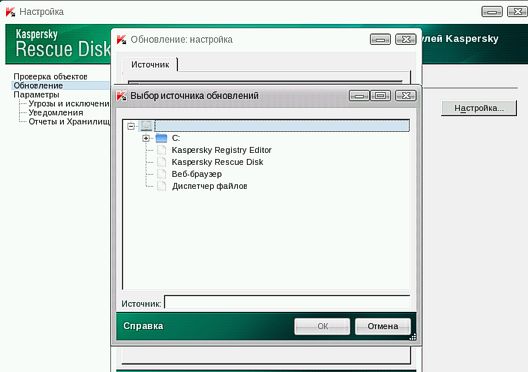Click the blue C: folder icon
Image resolution: width=528 pixels, height=372 pixels.
click(x=161, y=138)
